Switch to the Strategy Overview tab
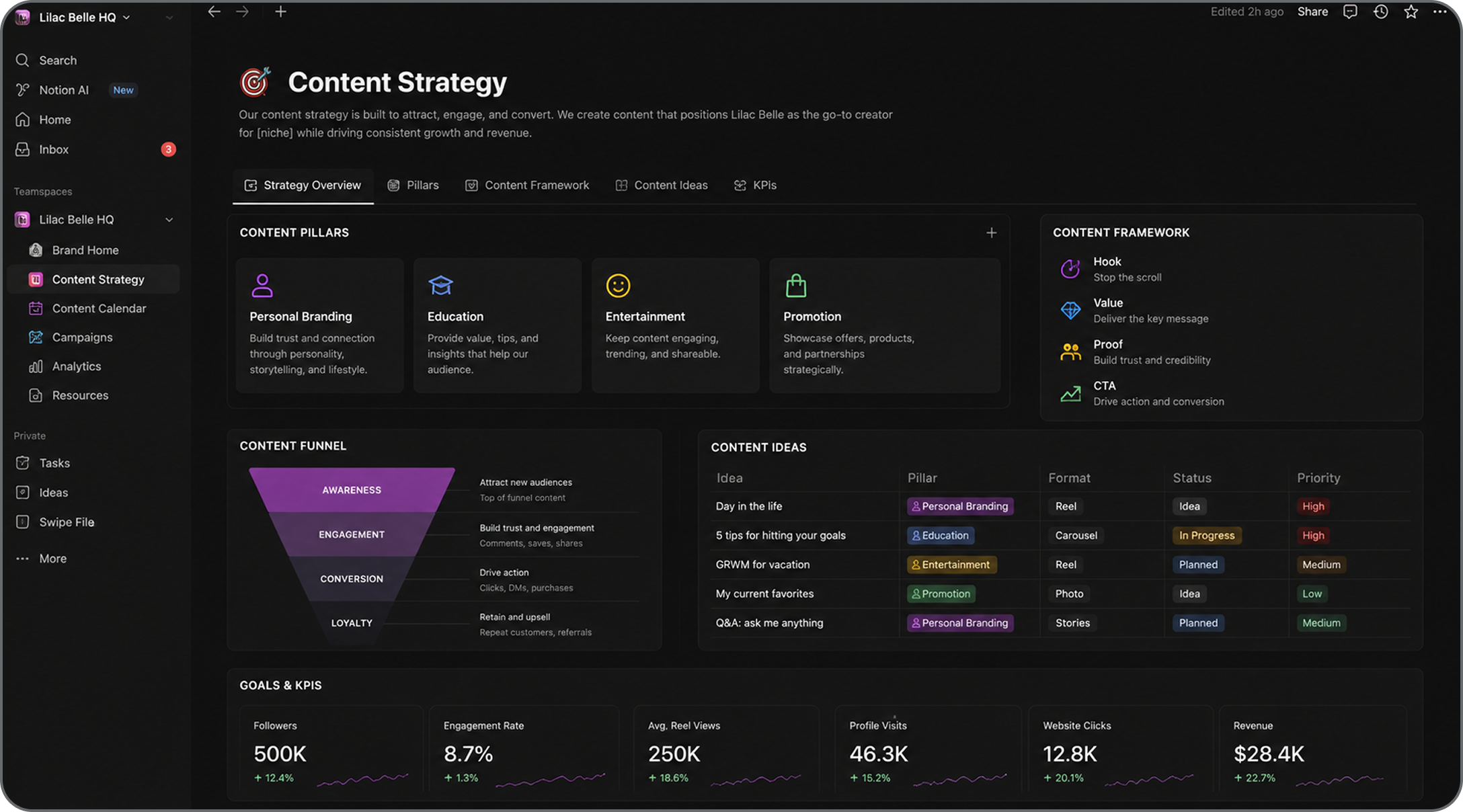 (x=303, y=185)
